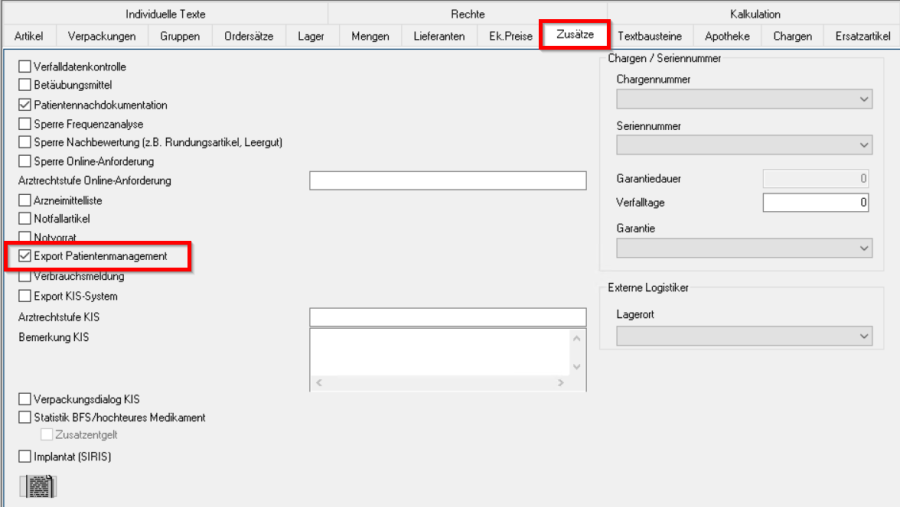The image size is (900, 507).
Task: Open Lagerort dropdown
Action: tap(744, 336)
